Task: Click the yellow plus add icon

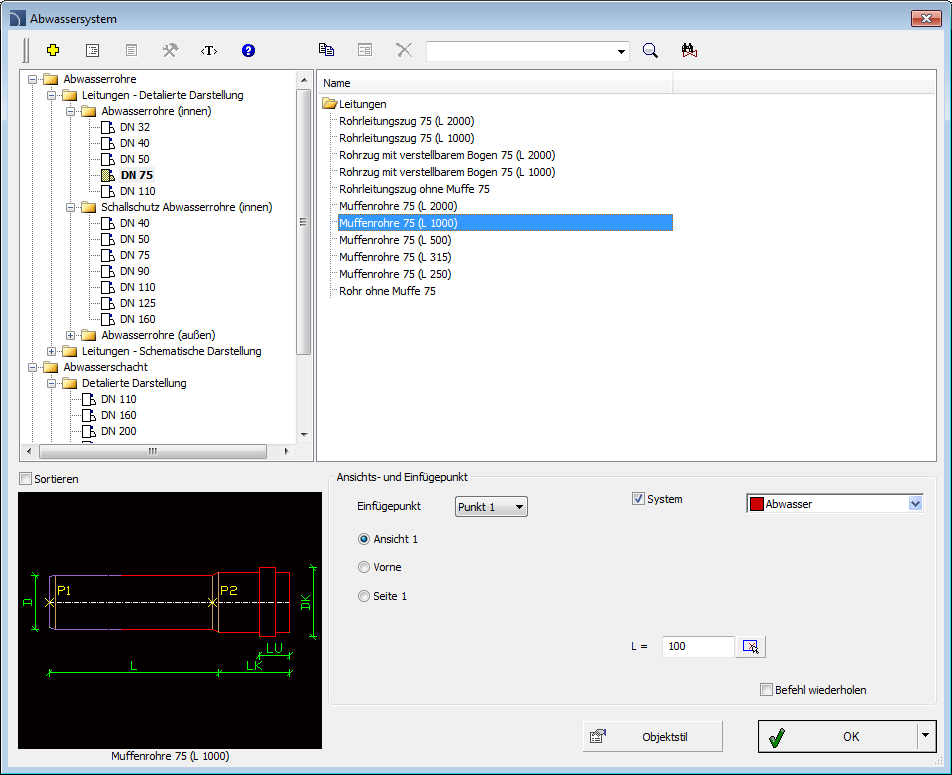Action: (54, 51)
